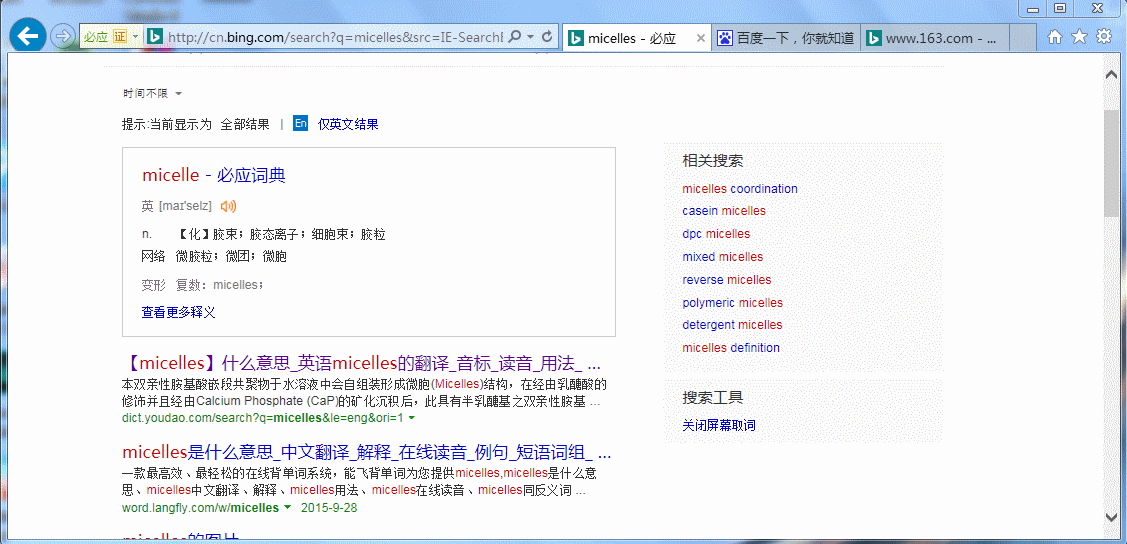1127x544 pixels.
Task: Open the Tools gear icon
Action: [1104, 37]
